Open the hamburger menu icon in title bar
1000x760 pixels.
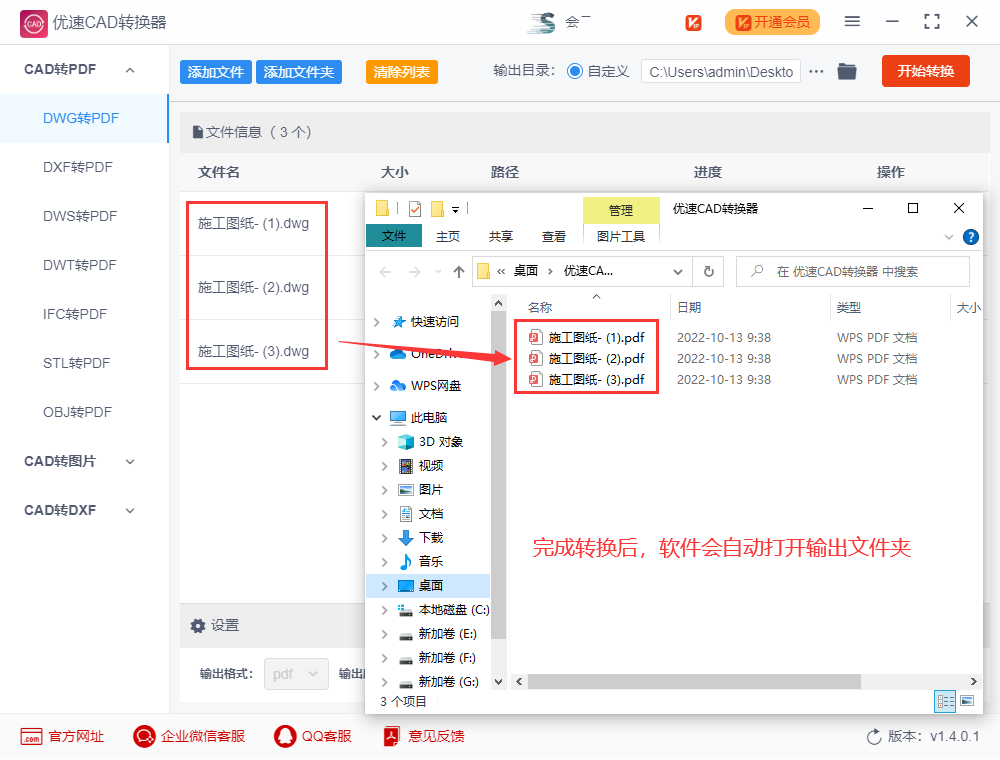pos(852,22)
